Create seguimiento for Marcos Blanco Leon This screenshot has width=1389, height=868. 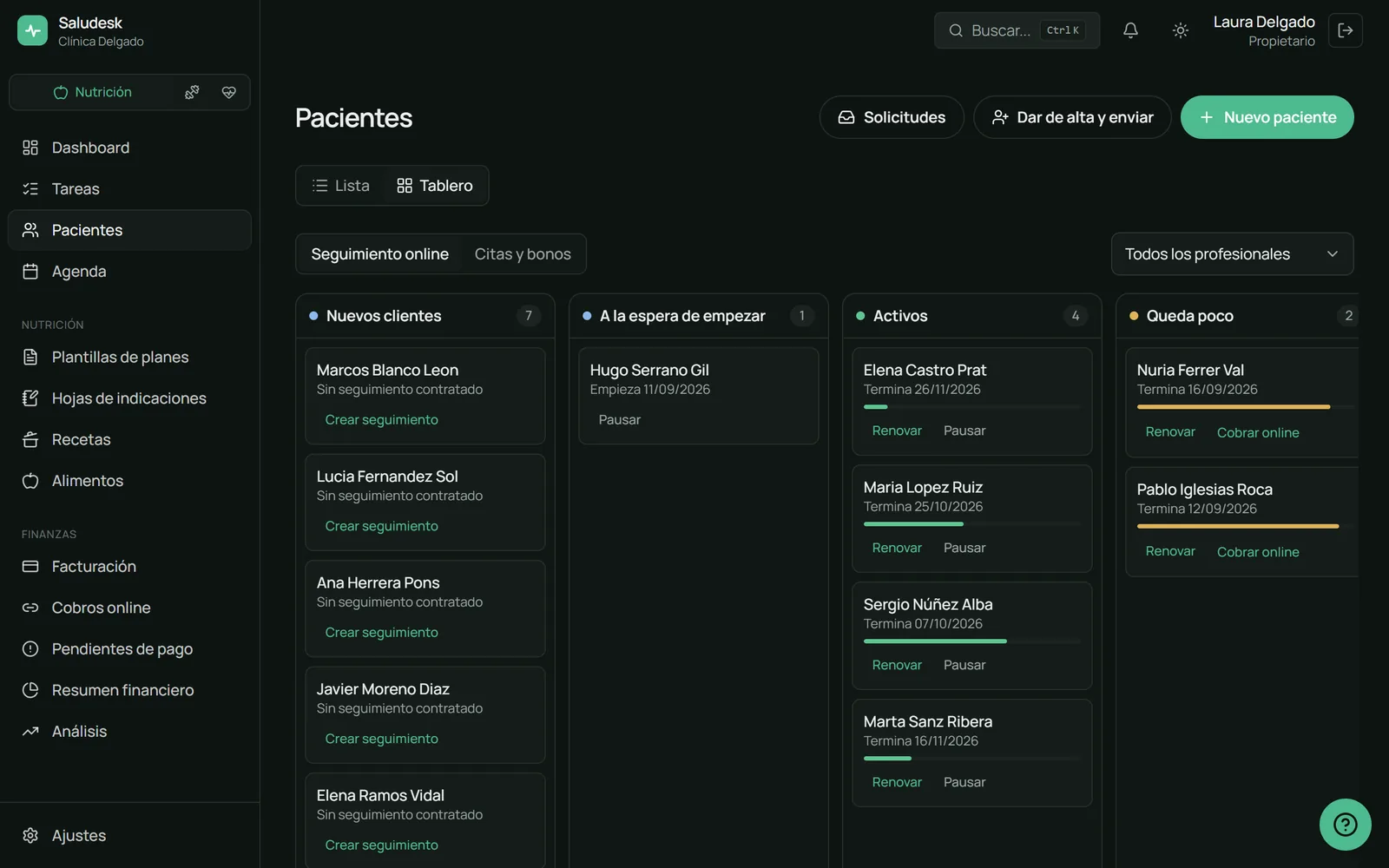pos(381,420)
